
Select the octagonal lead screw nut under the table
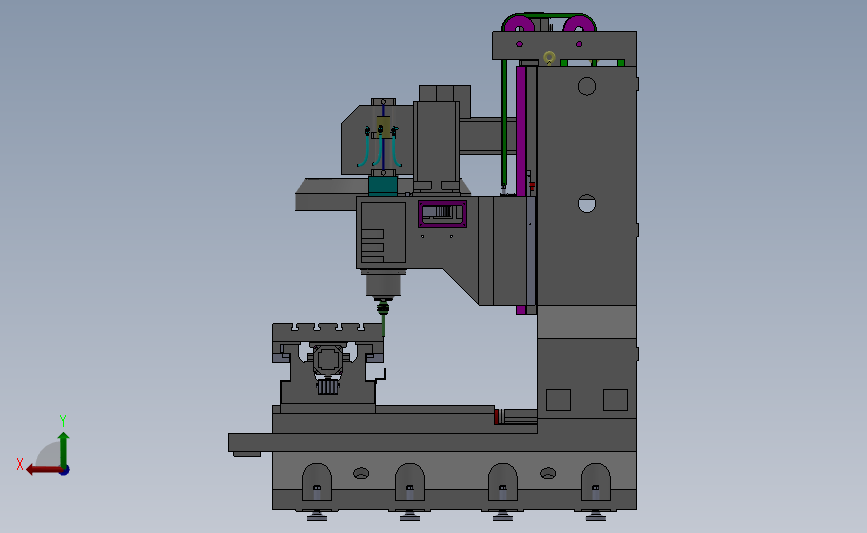tap(328, 360)
